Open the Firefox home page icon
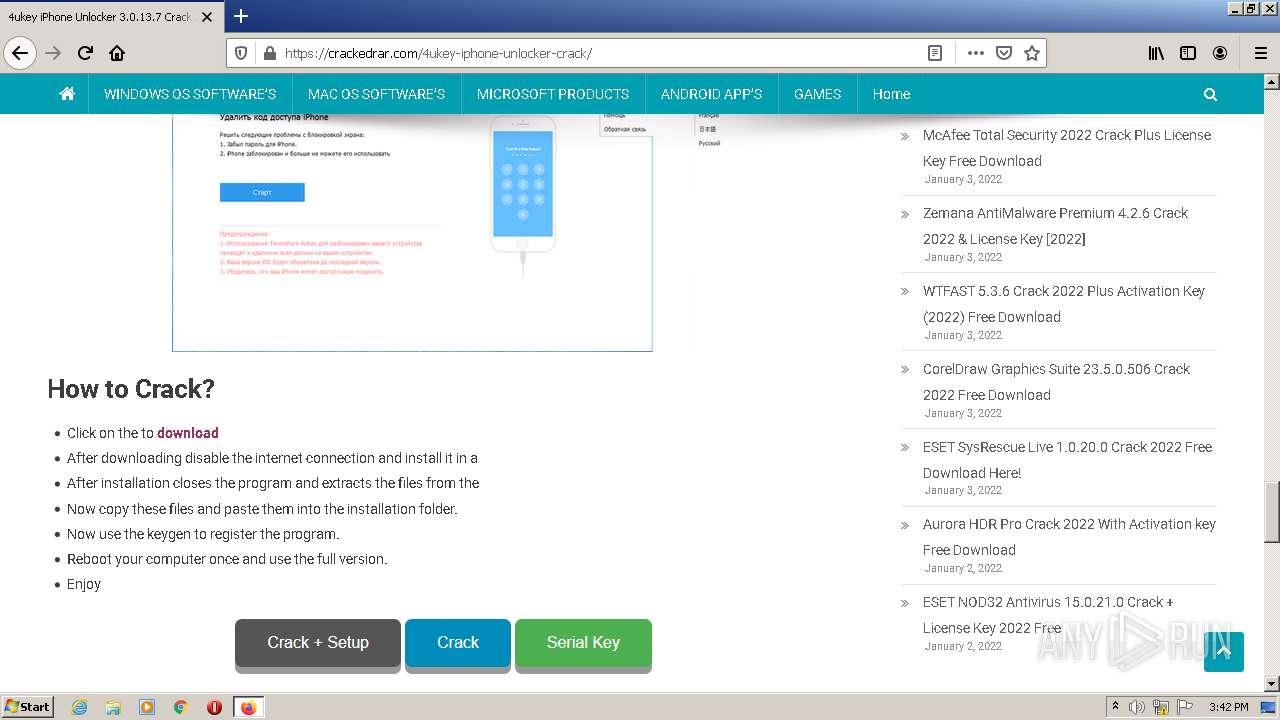The height and width of the screenshot is (720, 1280). 117,53
